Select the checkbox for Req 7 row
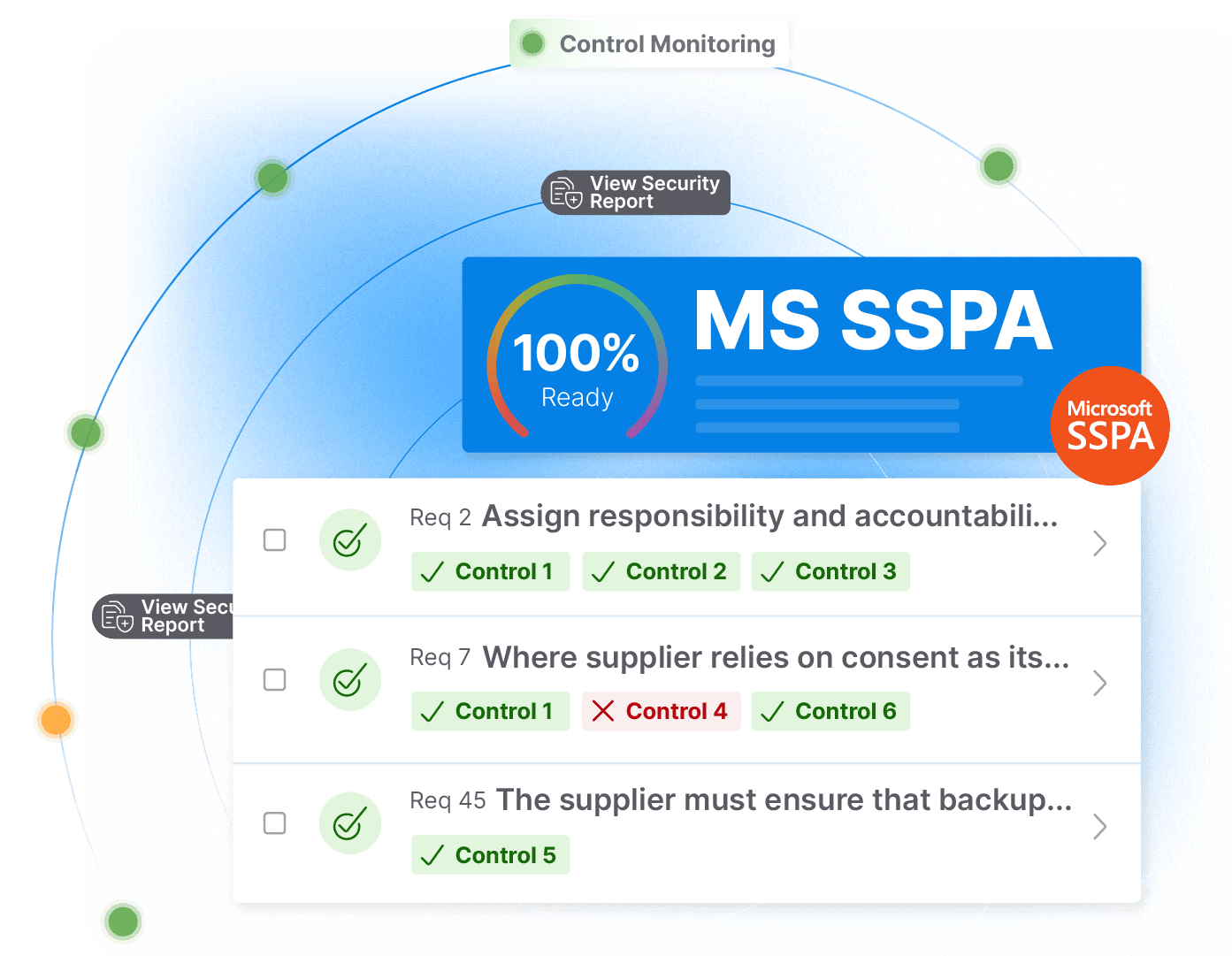Viewport: 1232px width, 956px height. (275, 679)
